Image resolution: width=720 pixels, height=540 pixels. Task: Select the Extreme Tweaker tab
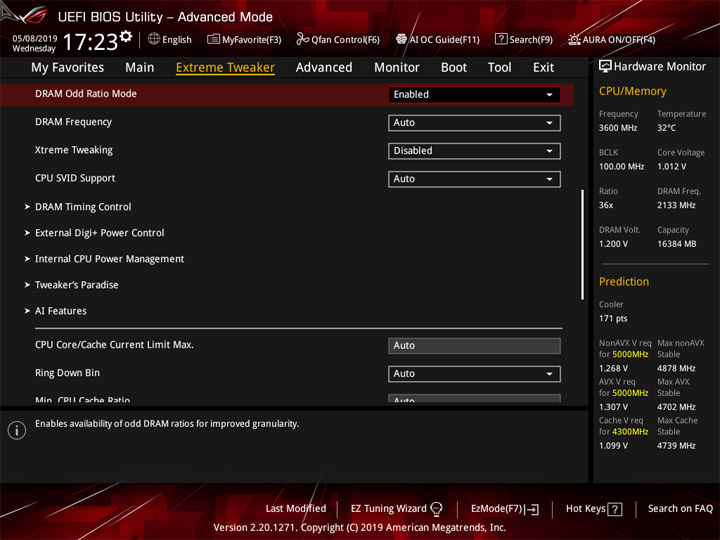[x=225, y=68]
